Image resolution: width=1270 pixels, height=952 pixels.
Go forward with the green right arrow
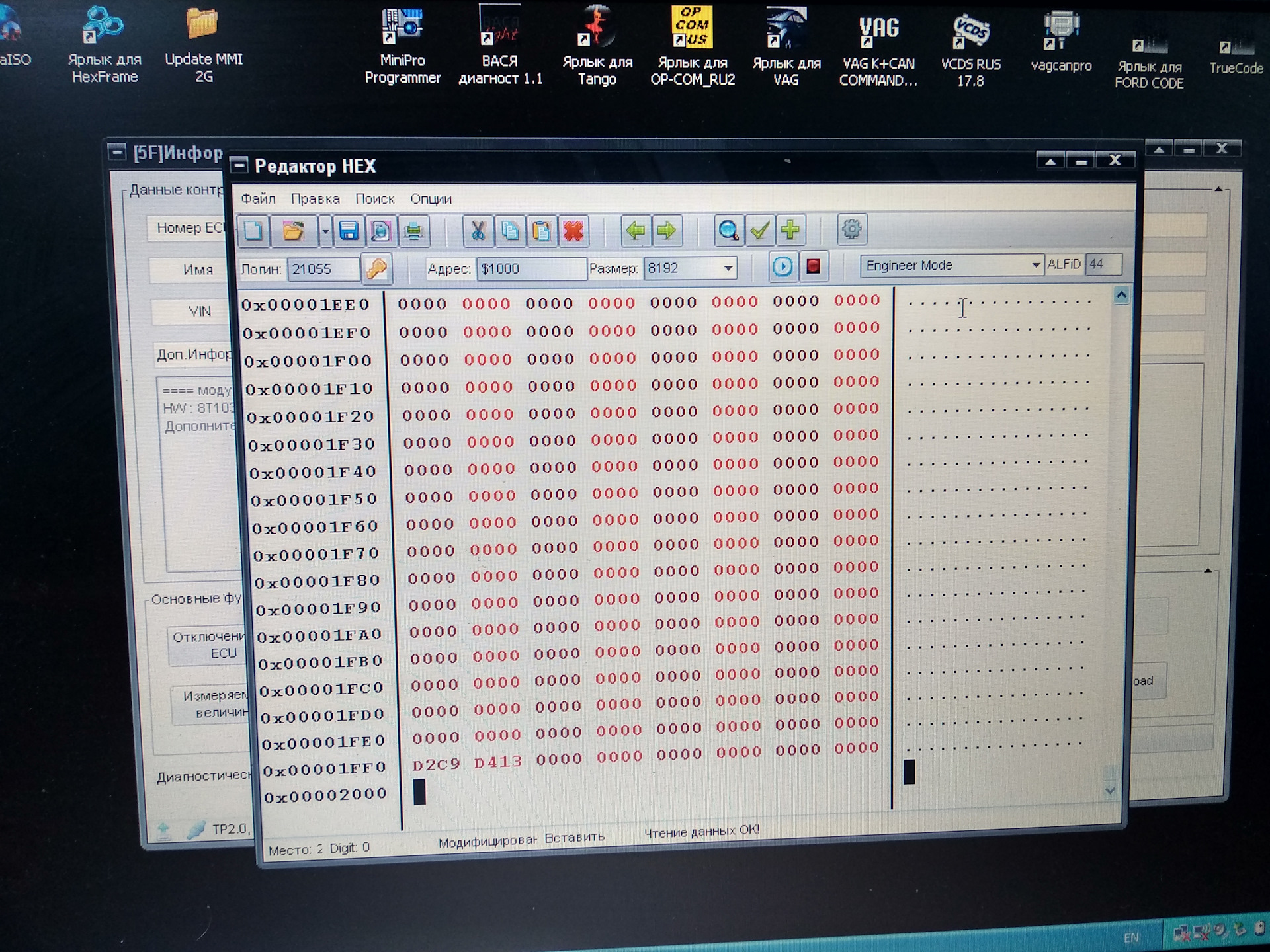[667, 230]
